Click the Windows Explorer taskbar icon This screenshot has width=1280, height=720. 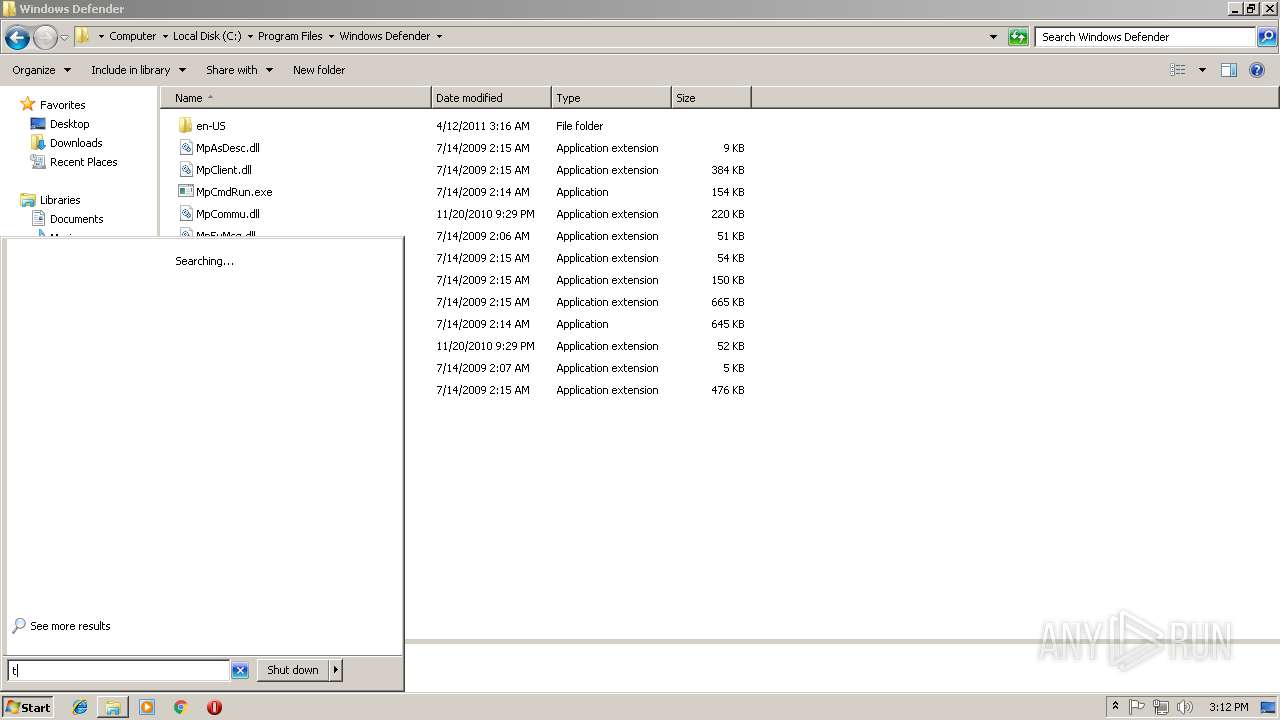pyautogui.click(x=113, y=707)
